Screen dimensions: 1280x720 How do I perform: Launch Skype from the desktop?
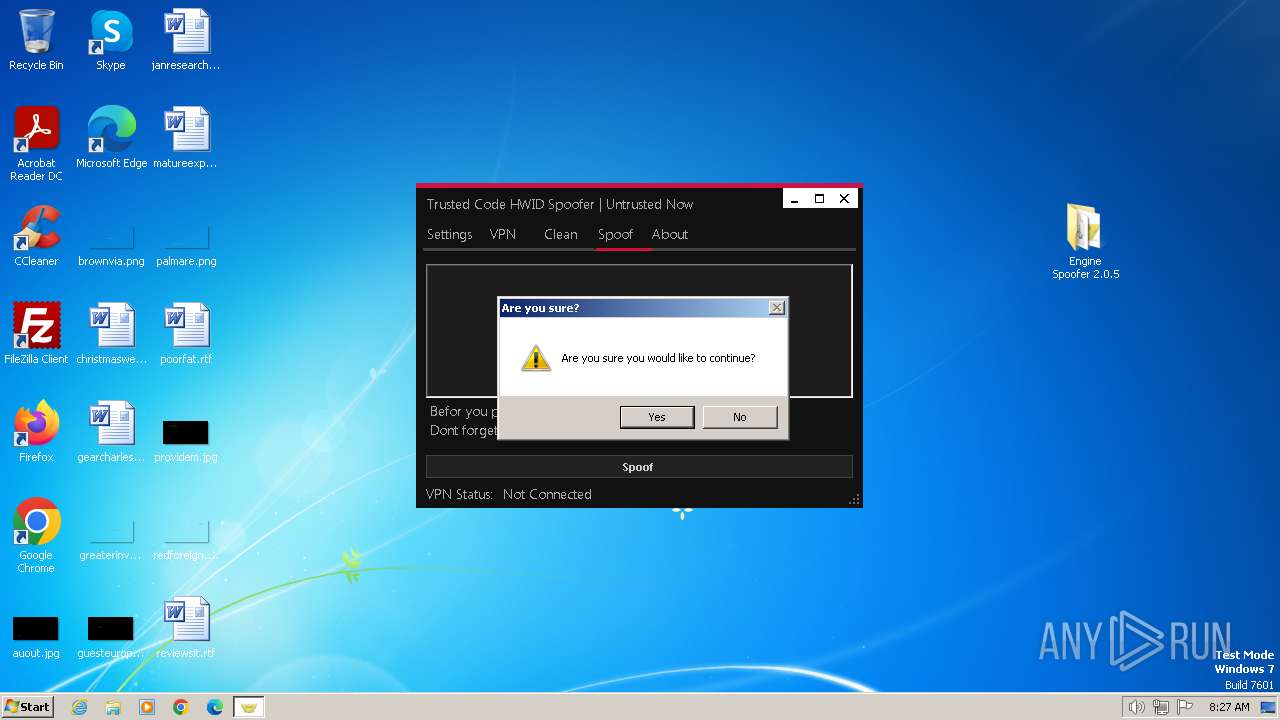pyautogui.click(x=111, y=41)
